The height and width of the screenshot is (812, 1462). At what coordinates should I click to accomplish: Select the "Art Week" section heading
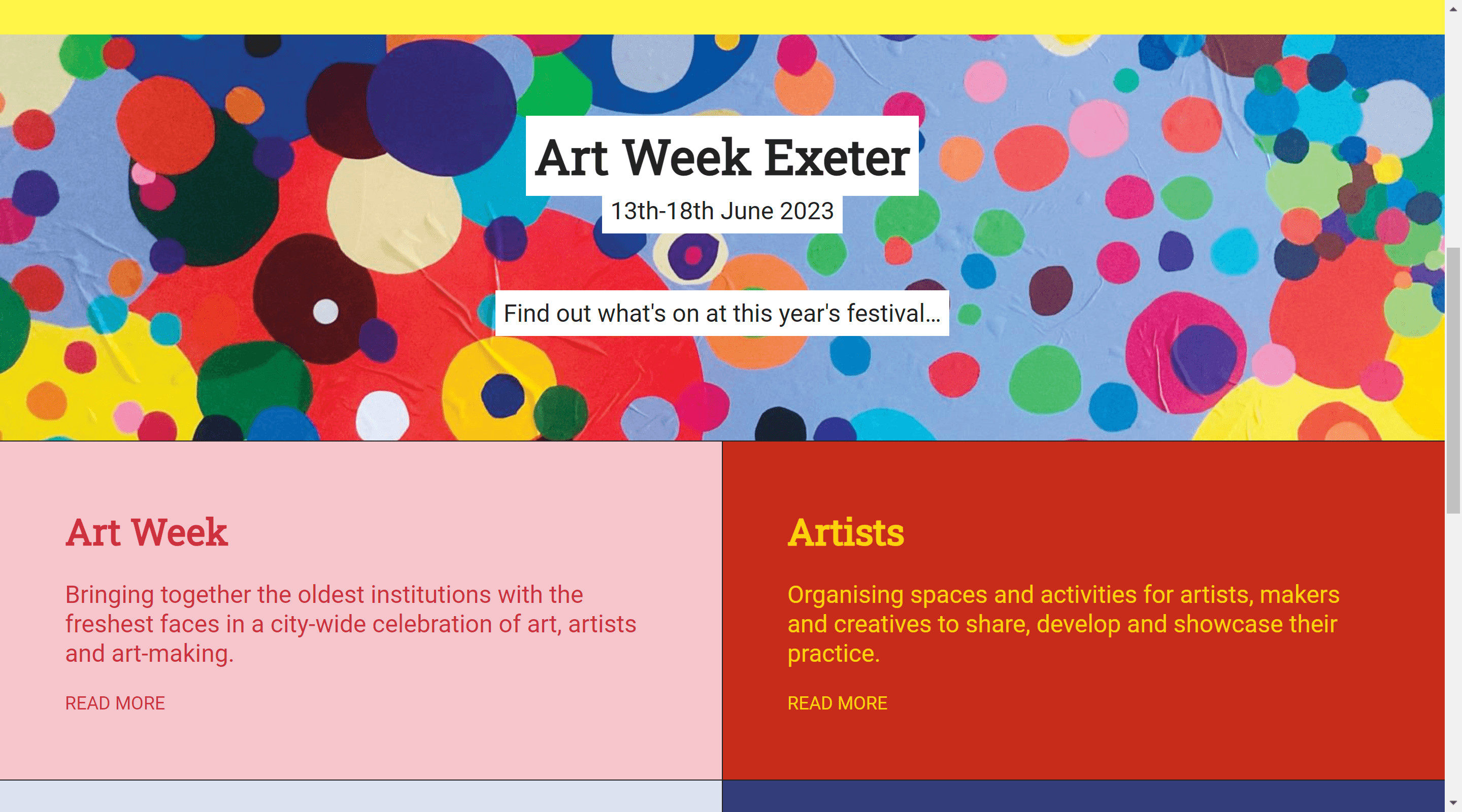(146, 533)
